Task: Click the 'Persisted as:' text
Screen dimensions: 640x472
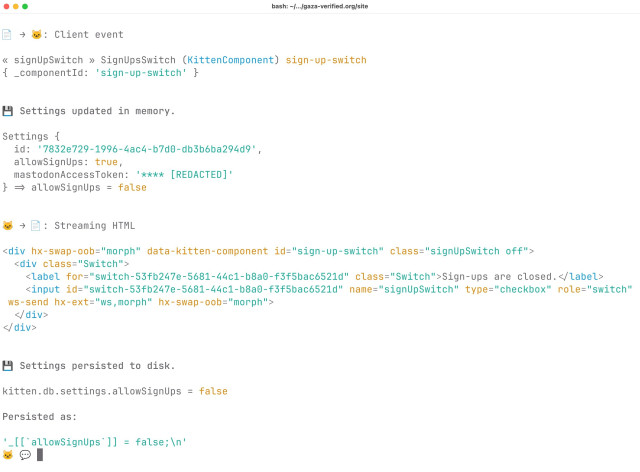Action: coord(40,417)
